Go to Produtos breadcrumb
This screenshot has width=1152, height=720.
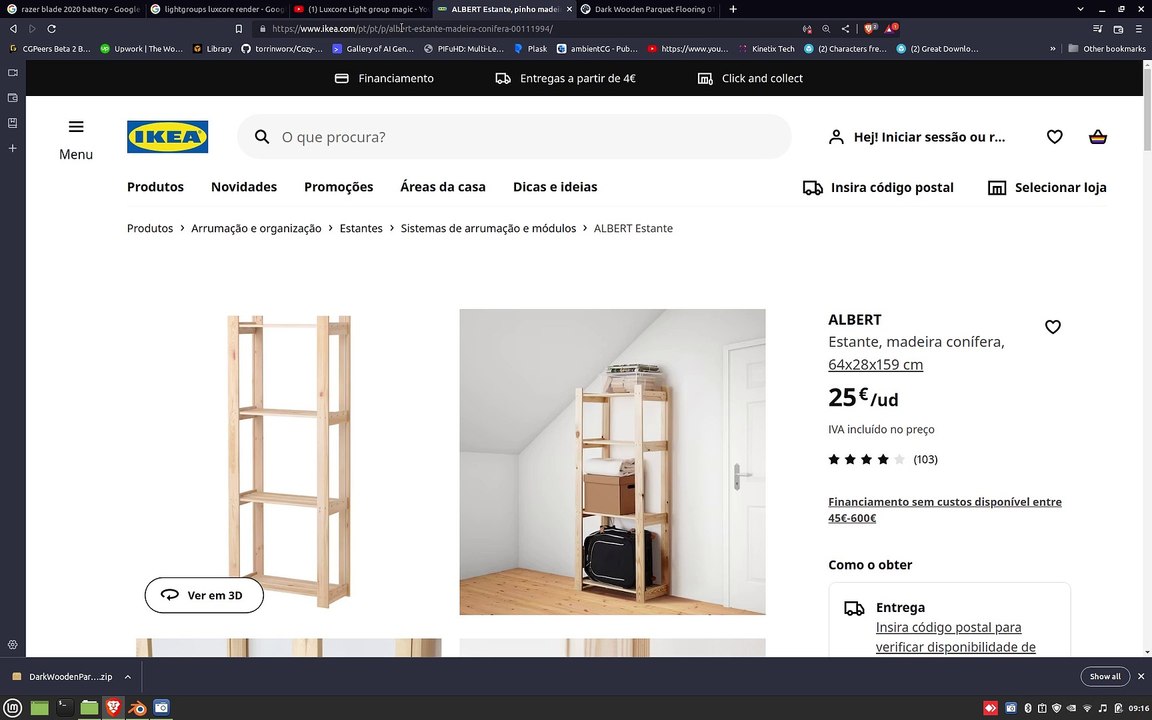(150, 228)
